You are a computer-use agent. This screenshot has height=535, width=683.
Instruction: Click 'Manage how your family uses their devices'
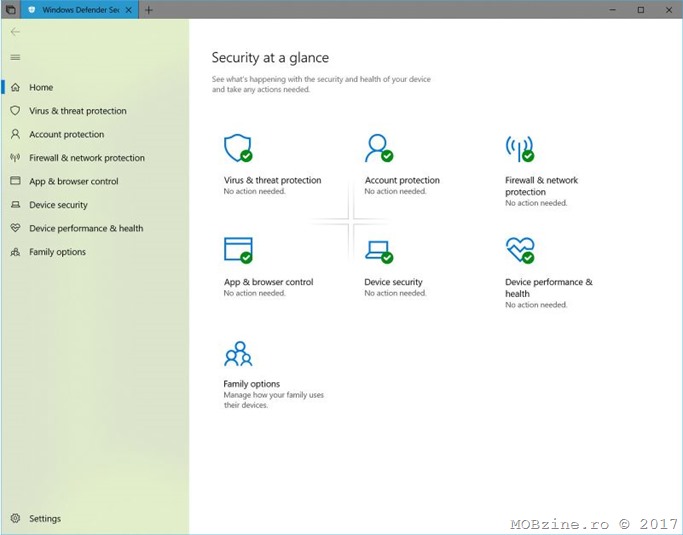click(x=274, y=400)
